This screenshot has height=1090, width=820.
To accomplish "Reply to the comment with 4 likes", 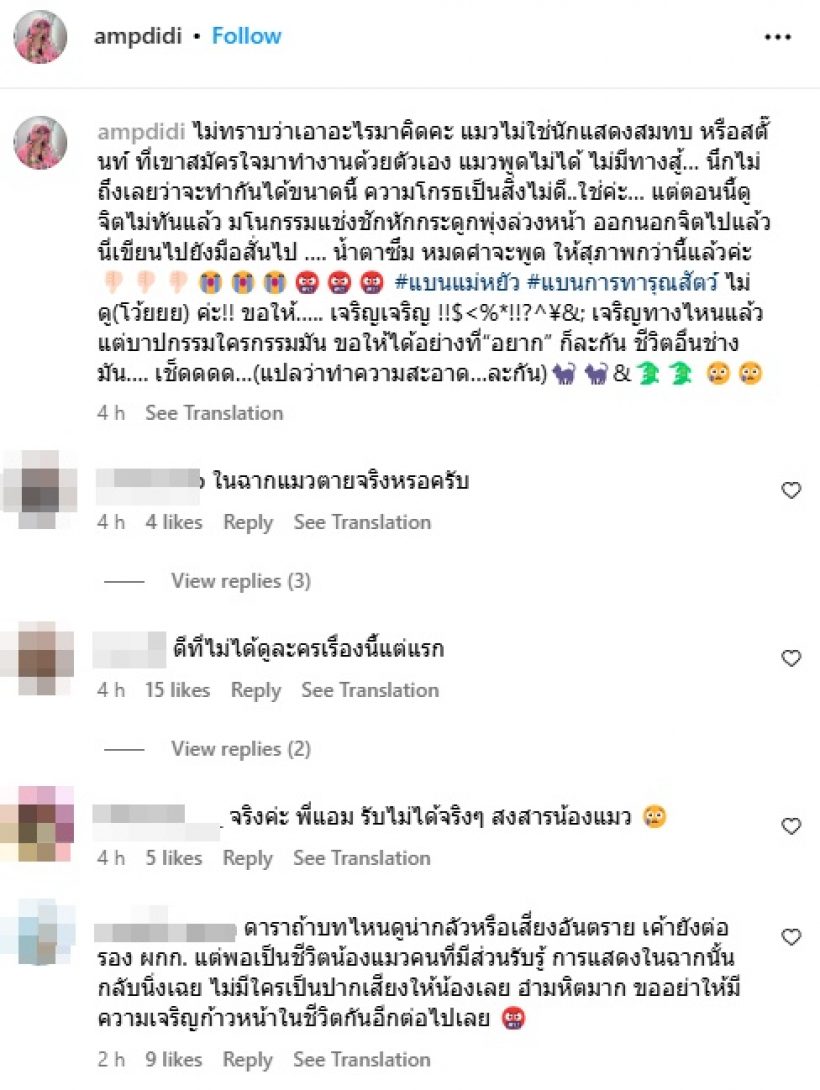I will pyautogui.click(x=248, y=522).
